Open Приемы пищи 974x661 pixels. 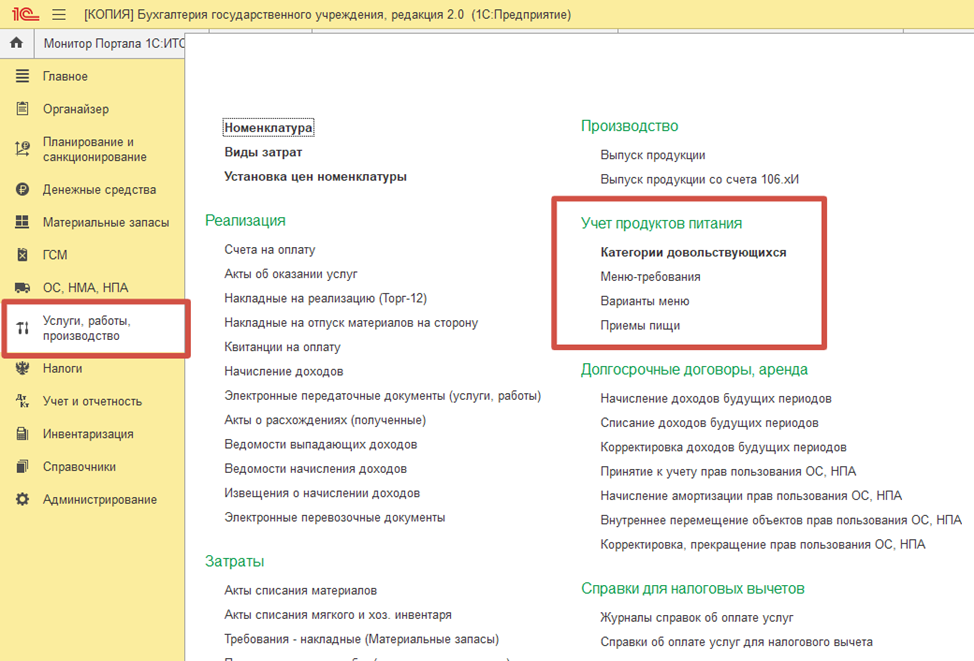click(640, 326)
